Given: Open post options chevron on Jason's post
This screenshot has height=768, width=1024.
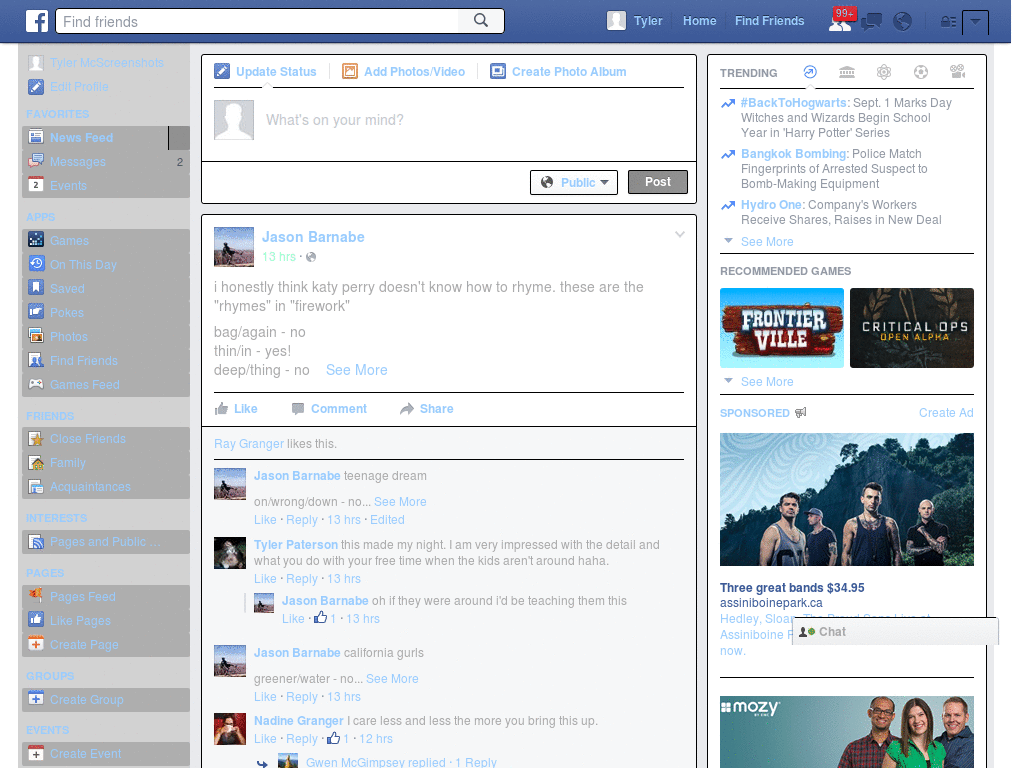Looking at the screenshot, I should pyautogui.click(x=680, y=234).
